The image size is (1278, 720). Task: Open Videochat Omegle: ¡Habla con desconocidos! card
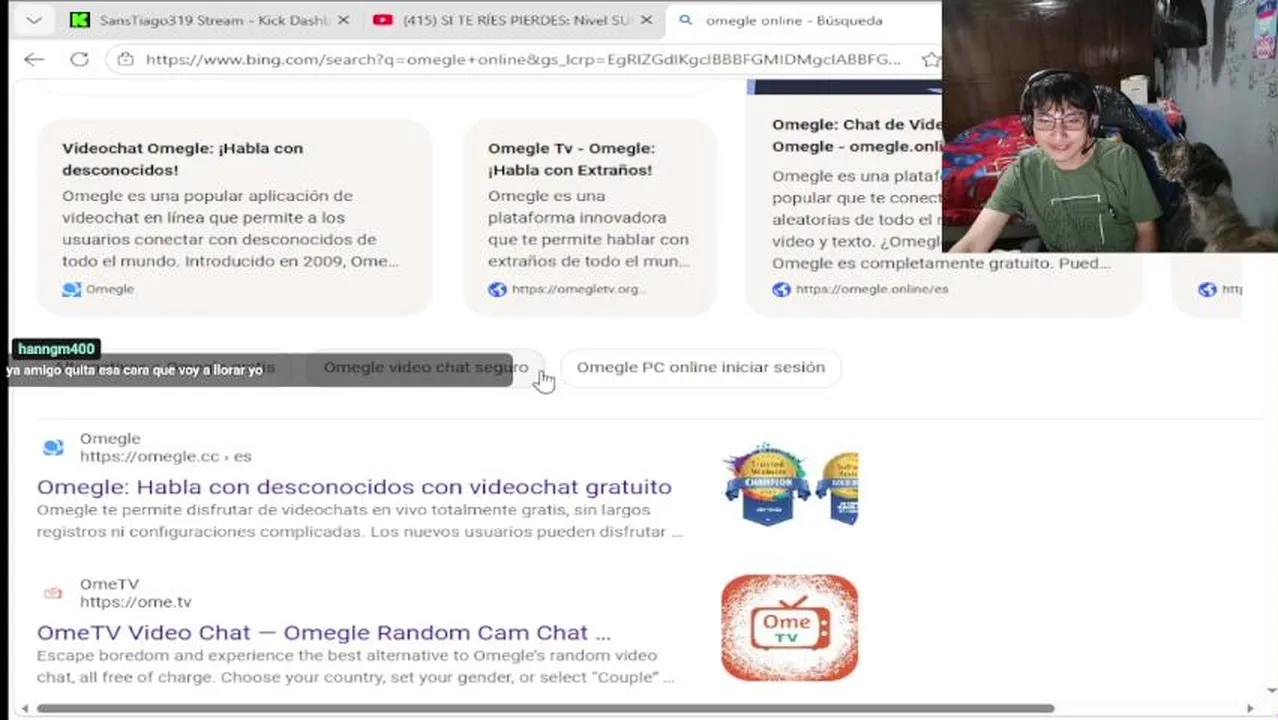click(235, 217)
